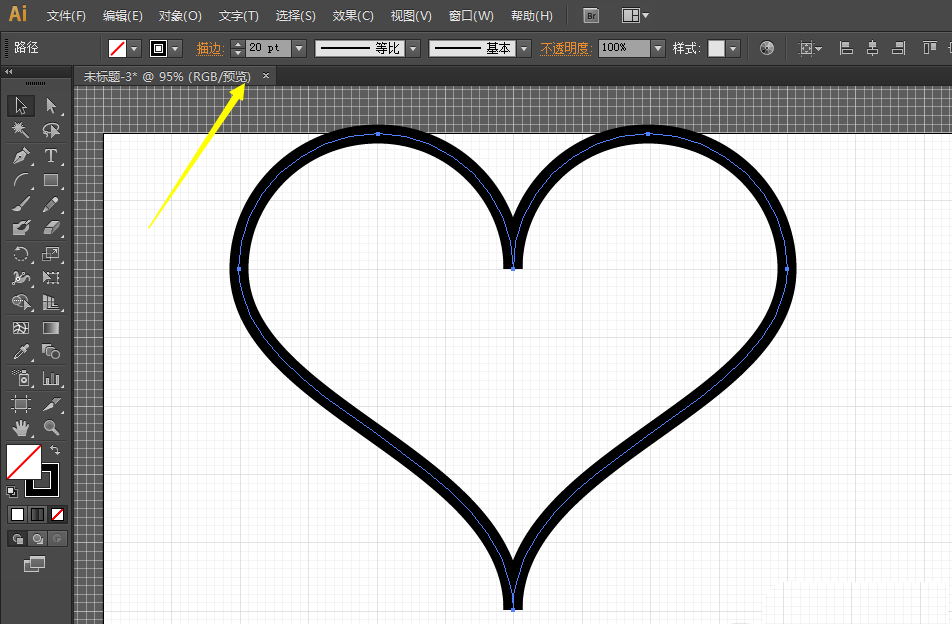Enable Draw Normal mode
The height and width of the screenshot is (624, 952).
coord(18,538)
